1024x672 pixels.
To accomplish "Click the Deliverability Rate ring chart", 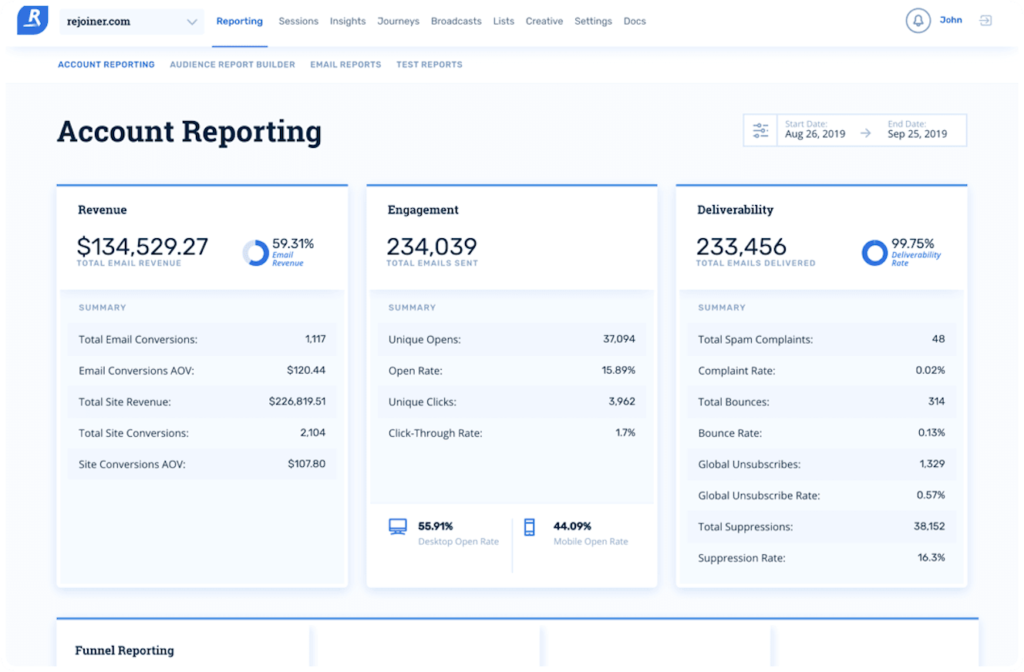I will [x=874, y=252].
